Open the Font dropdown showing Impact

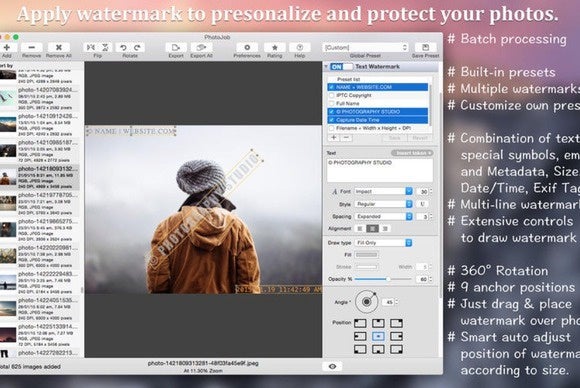pos(383,191)
